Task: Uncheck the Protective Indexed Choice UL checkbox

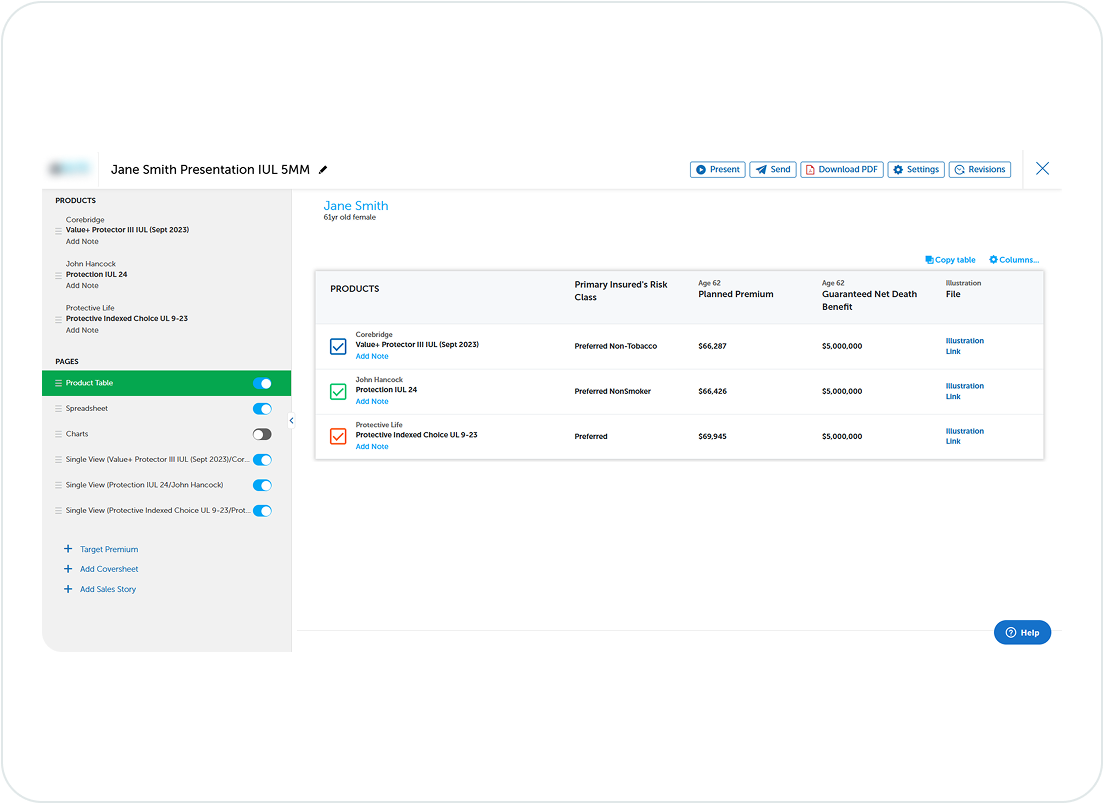Action: [338, 437]
